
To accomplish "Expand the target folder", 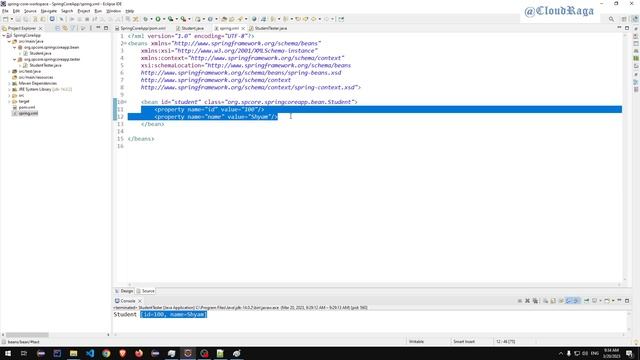I will point(9,101).
